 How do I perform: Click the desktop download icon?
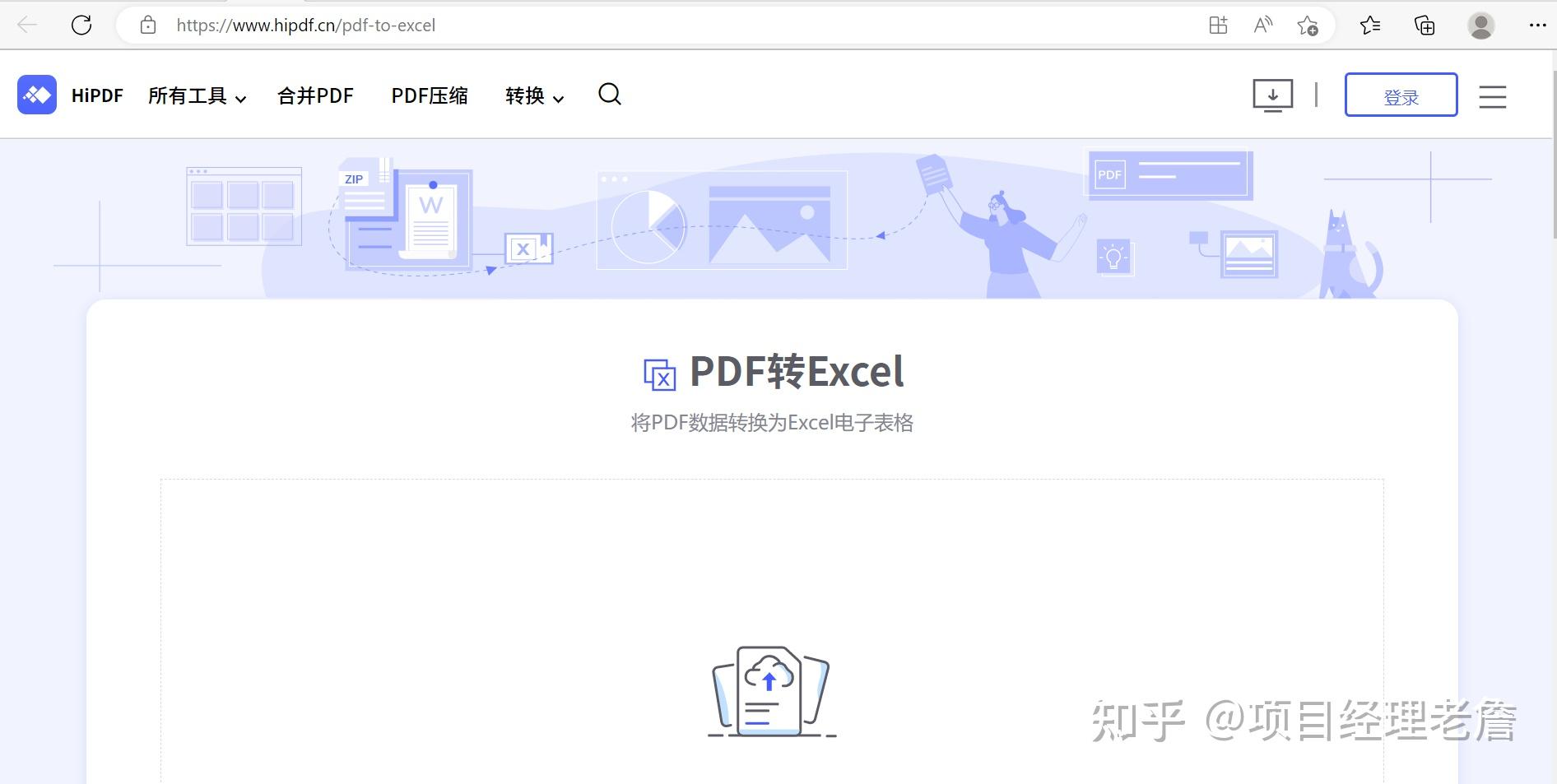pos(1272,95)
